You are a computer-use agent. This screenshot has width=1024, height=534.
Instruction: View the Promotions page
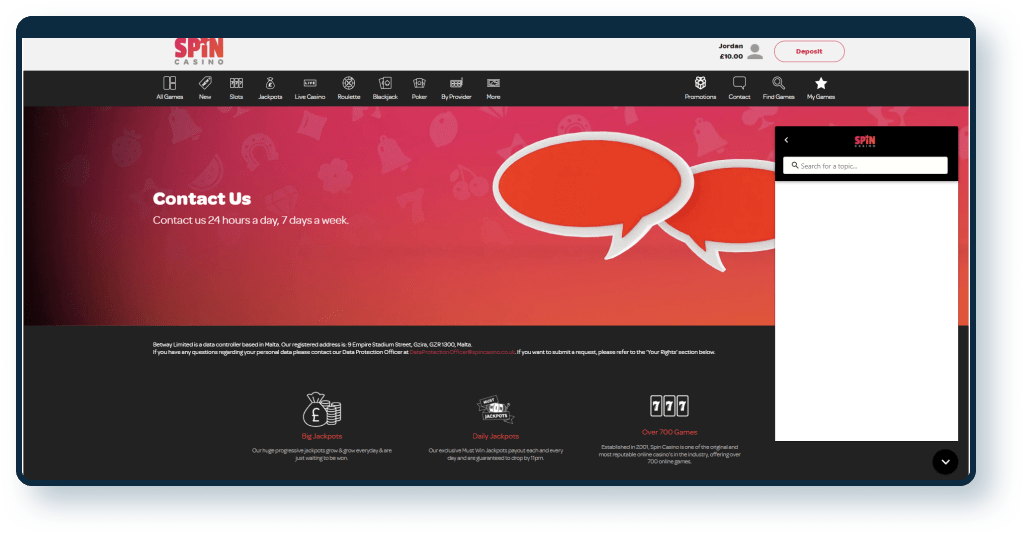click(700, 88)
